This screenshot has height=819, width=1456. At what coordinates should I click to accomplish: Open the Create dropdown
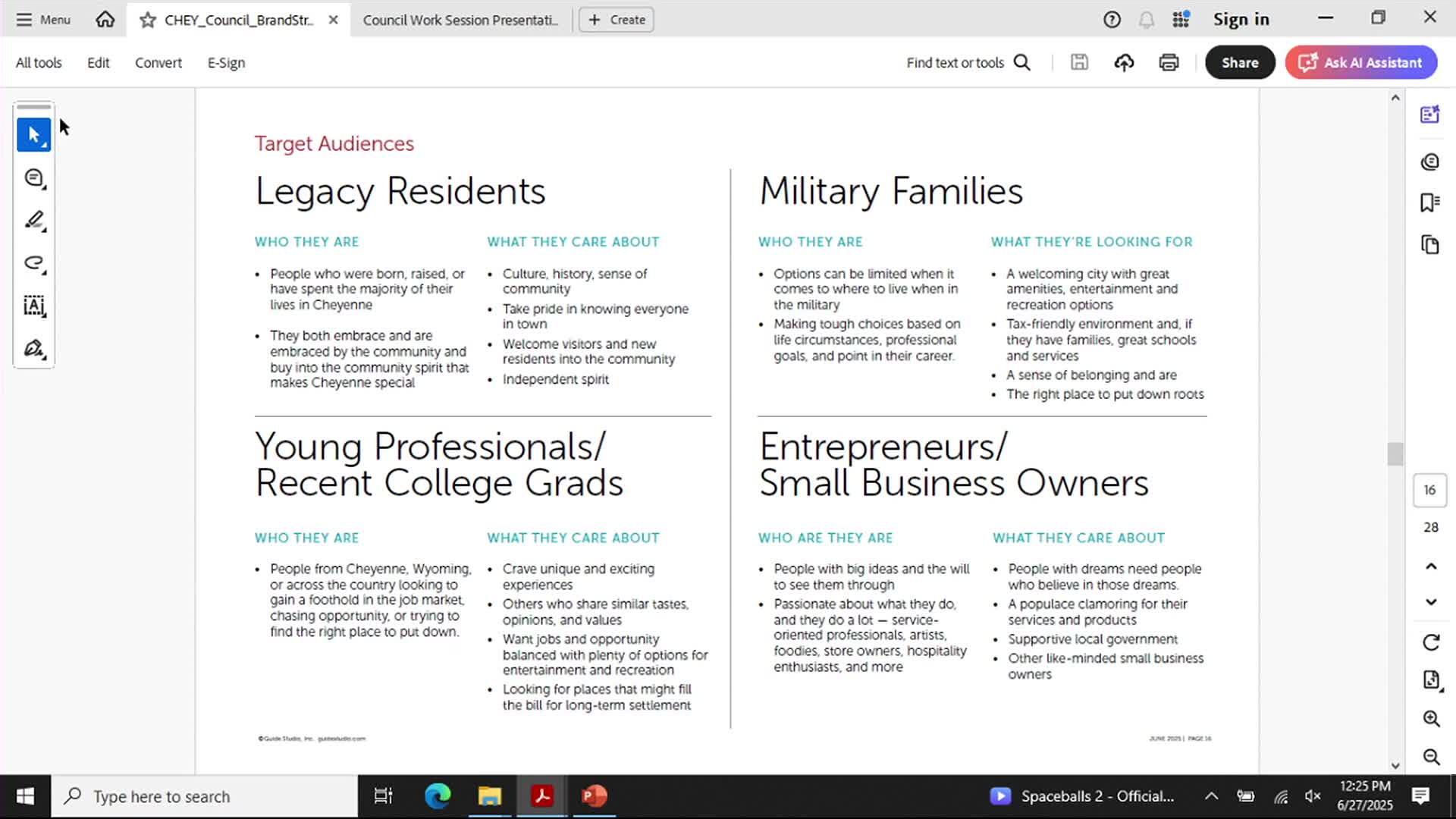pos(616,20)
